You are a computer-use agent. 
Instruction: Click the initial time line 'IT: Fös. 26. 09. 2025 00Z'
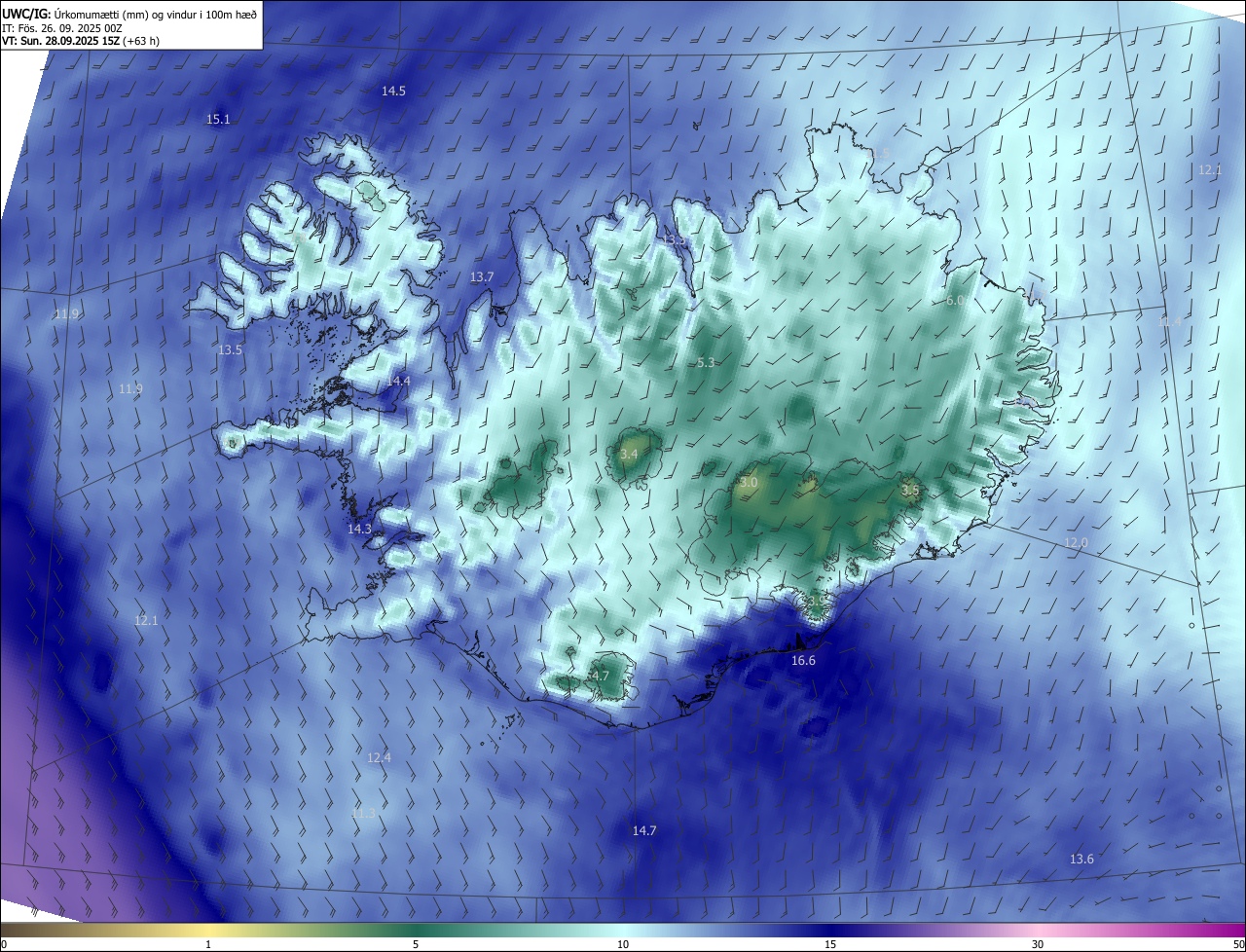(x=62, y=27)
